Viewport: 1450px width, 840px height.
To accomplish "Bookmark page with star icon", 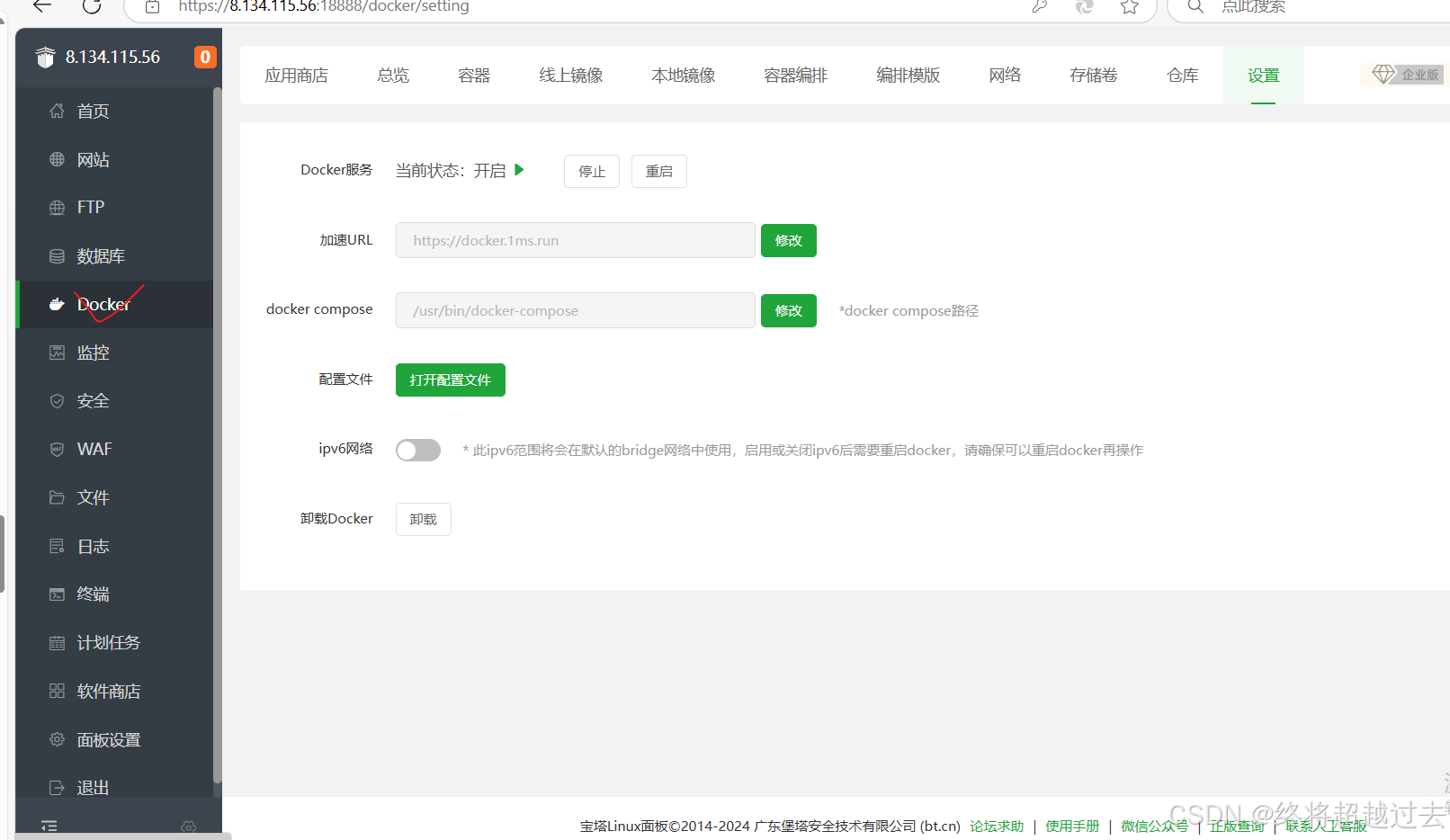I will pos(1130,7).
